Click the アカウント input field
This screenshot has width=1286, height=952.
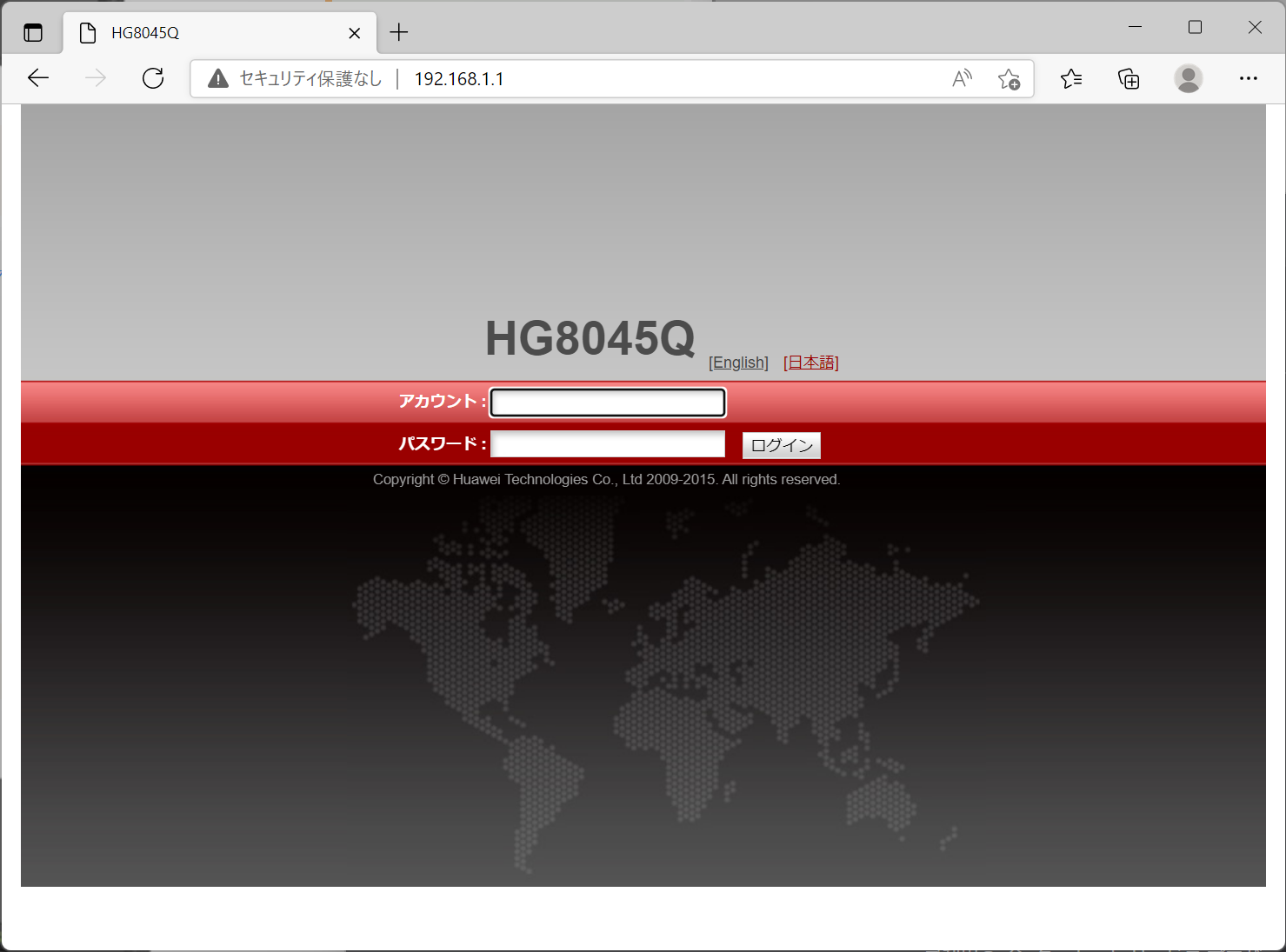pos(608,403)
